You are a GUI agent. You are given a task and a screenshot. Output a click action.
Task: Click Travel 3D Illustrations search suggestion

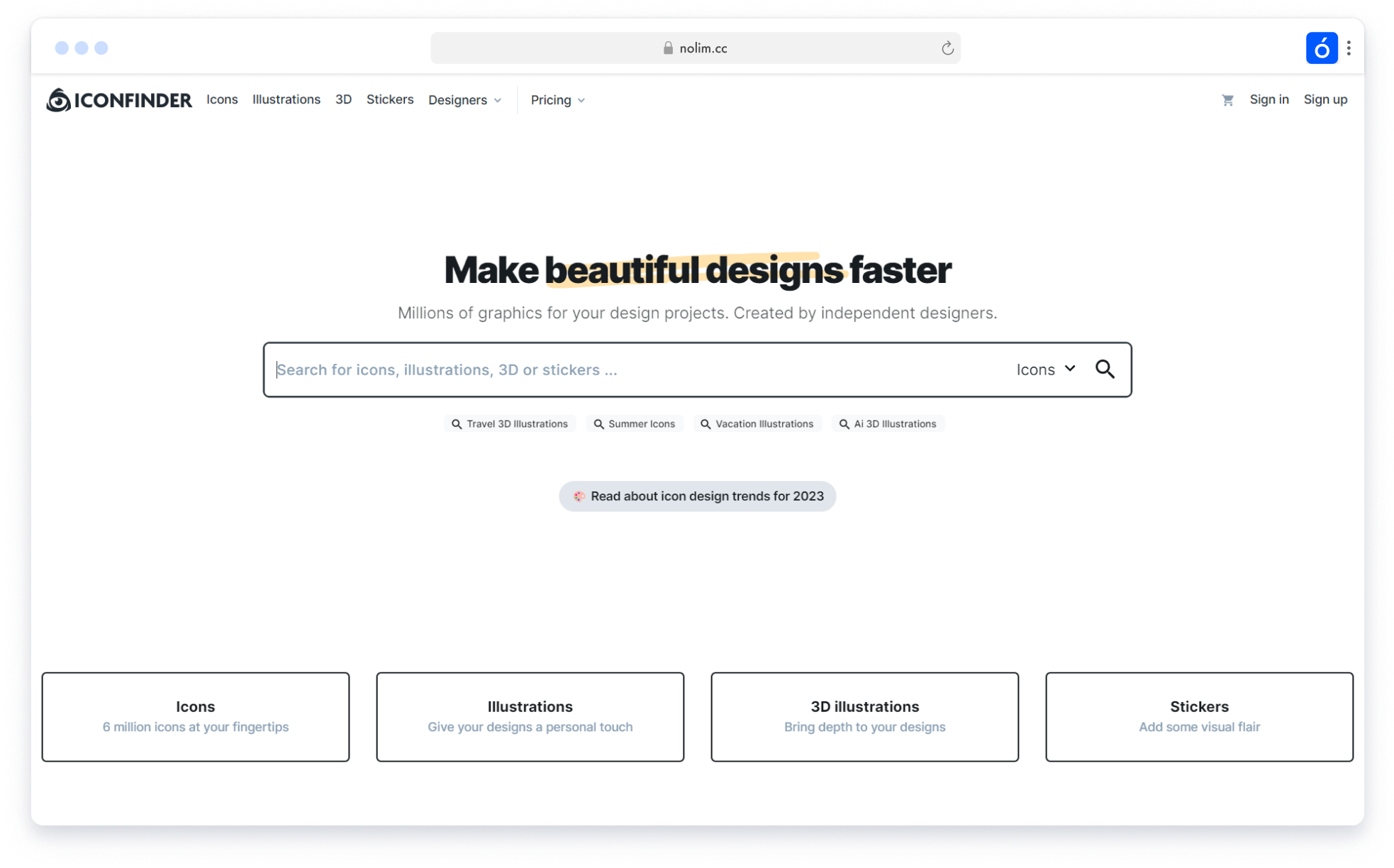pos(510,424)
